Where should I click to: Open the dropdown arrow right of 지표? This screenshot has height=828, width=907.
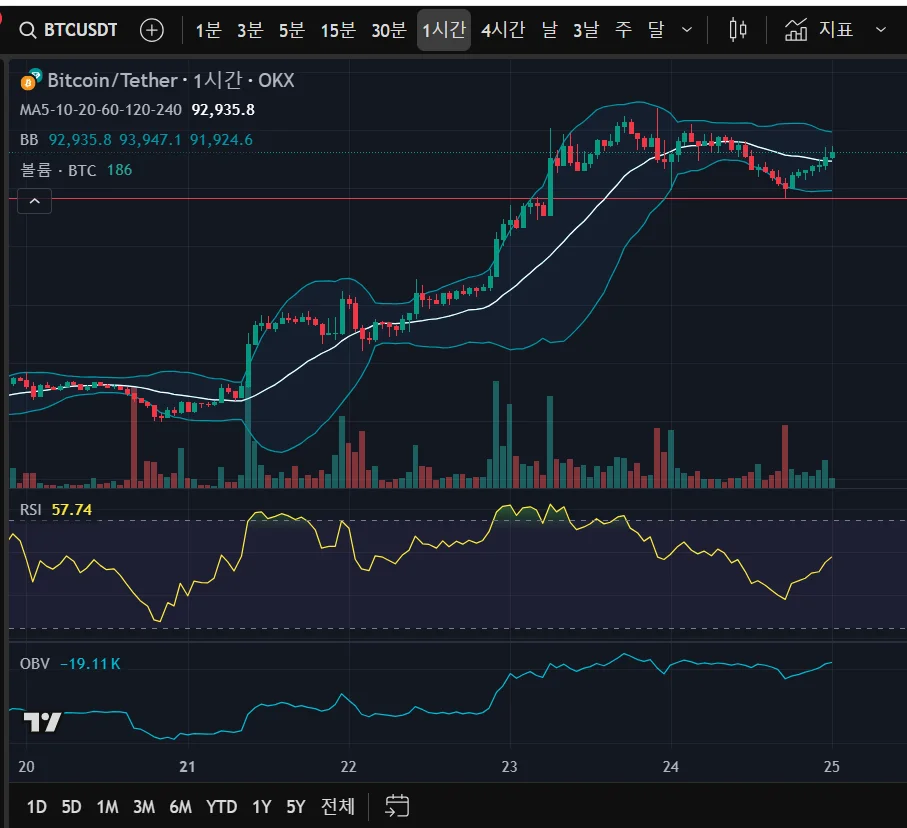click(x=880, y=30)
